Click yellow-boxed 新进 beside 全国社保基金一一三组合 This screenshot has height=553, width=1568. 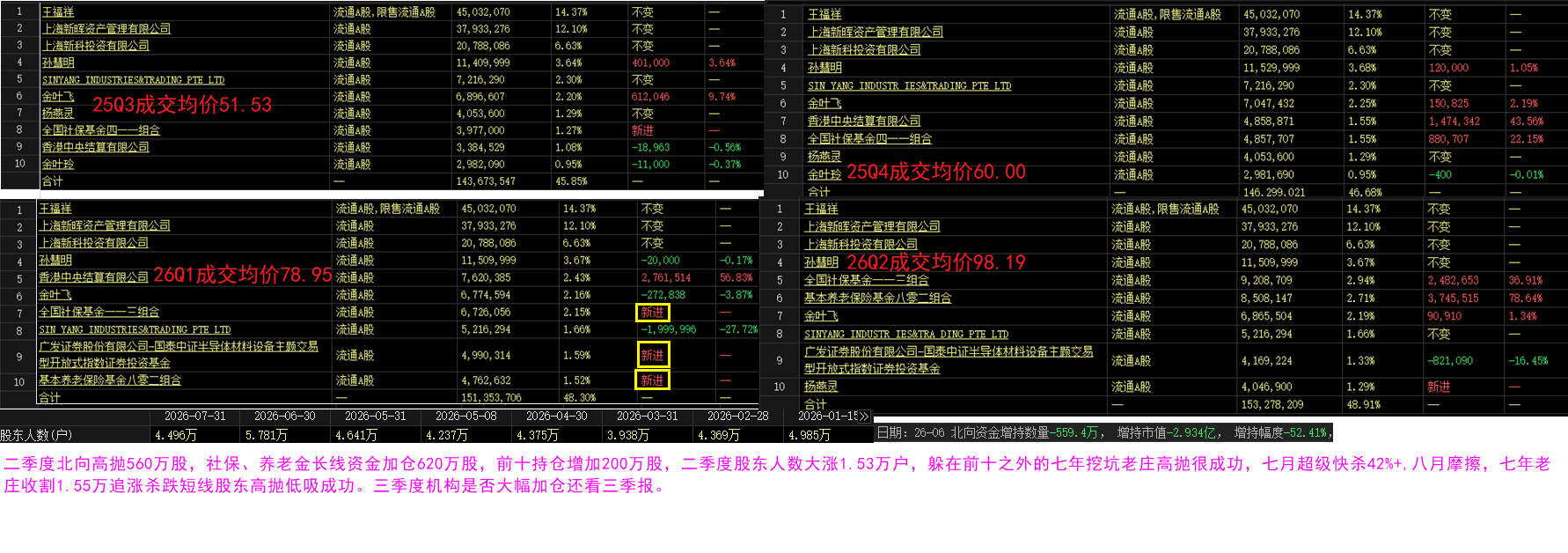[x=653, y=313]
